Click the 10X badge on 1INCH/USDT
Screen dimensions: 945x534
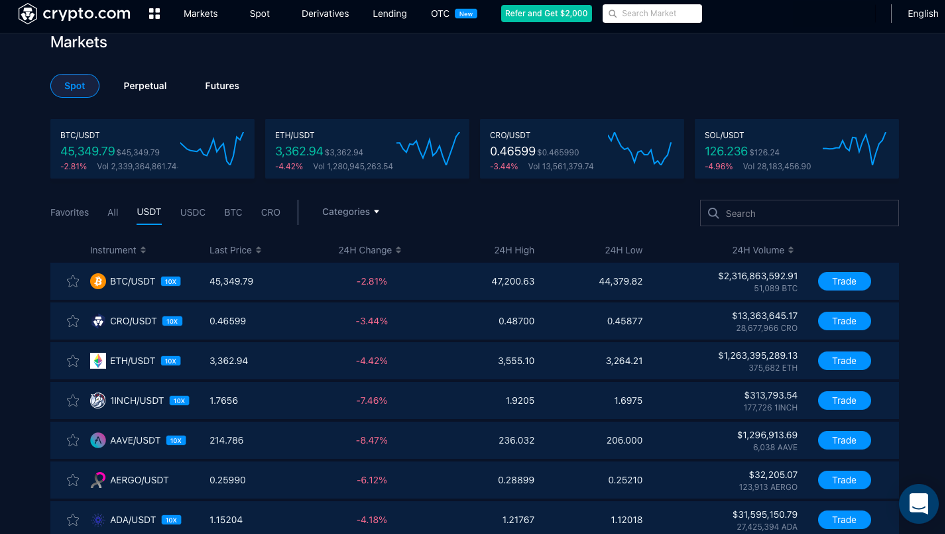point(179,401)
